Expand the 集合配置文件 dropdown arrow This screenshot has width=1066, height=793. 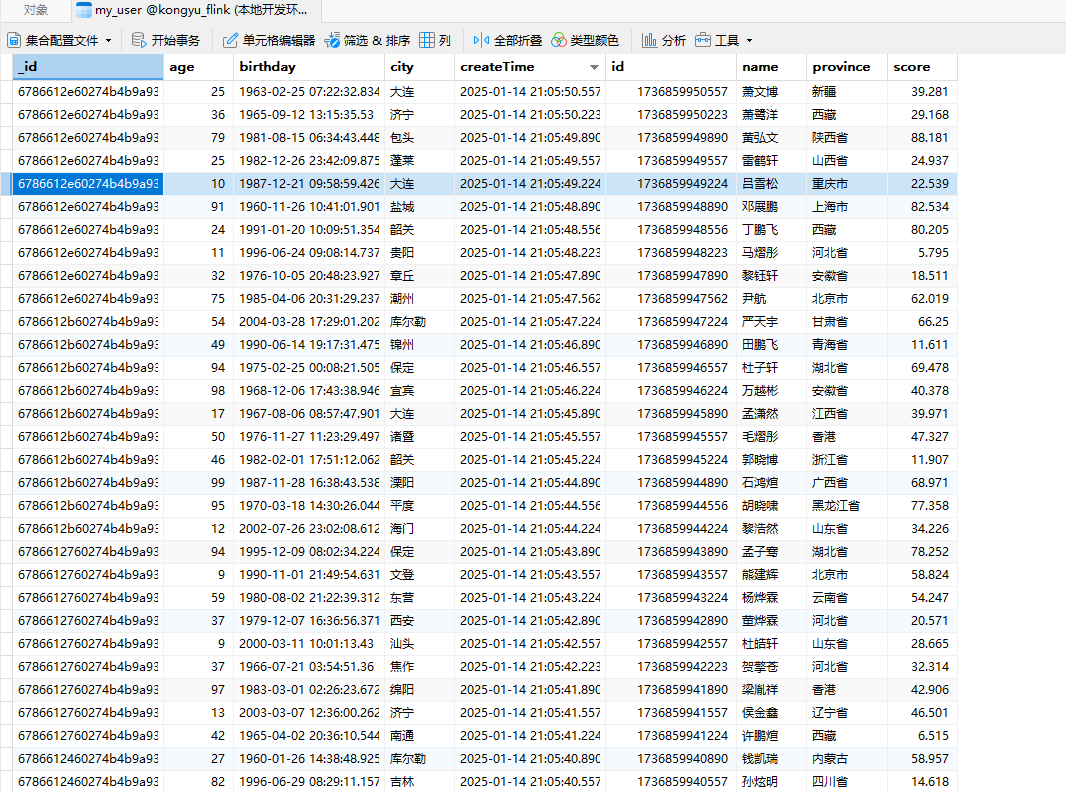tap(108, 41)
